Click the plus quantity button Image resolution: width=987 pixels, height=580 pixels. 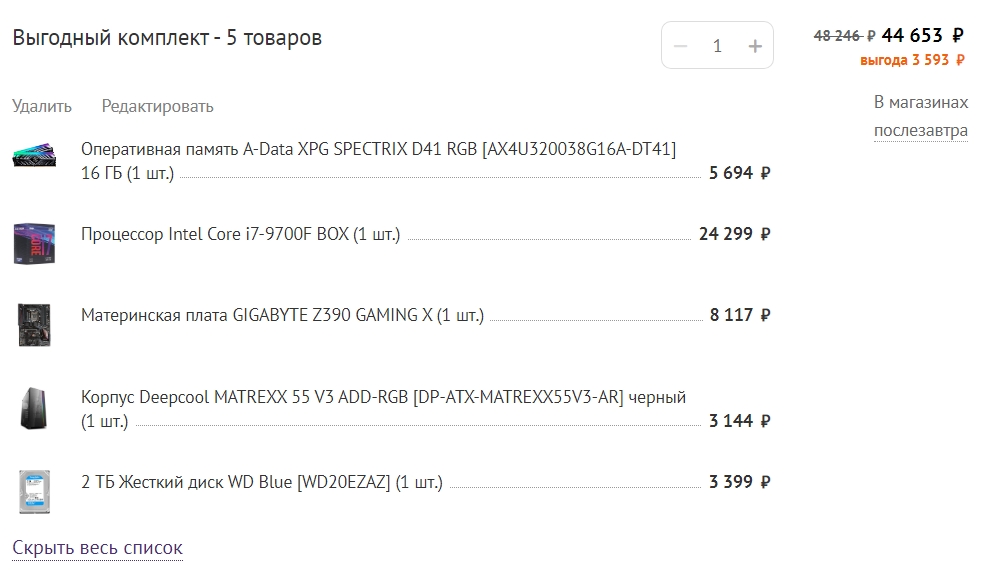[755, 46]
